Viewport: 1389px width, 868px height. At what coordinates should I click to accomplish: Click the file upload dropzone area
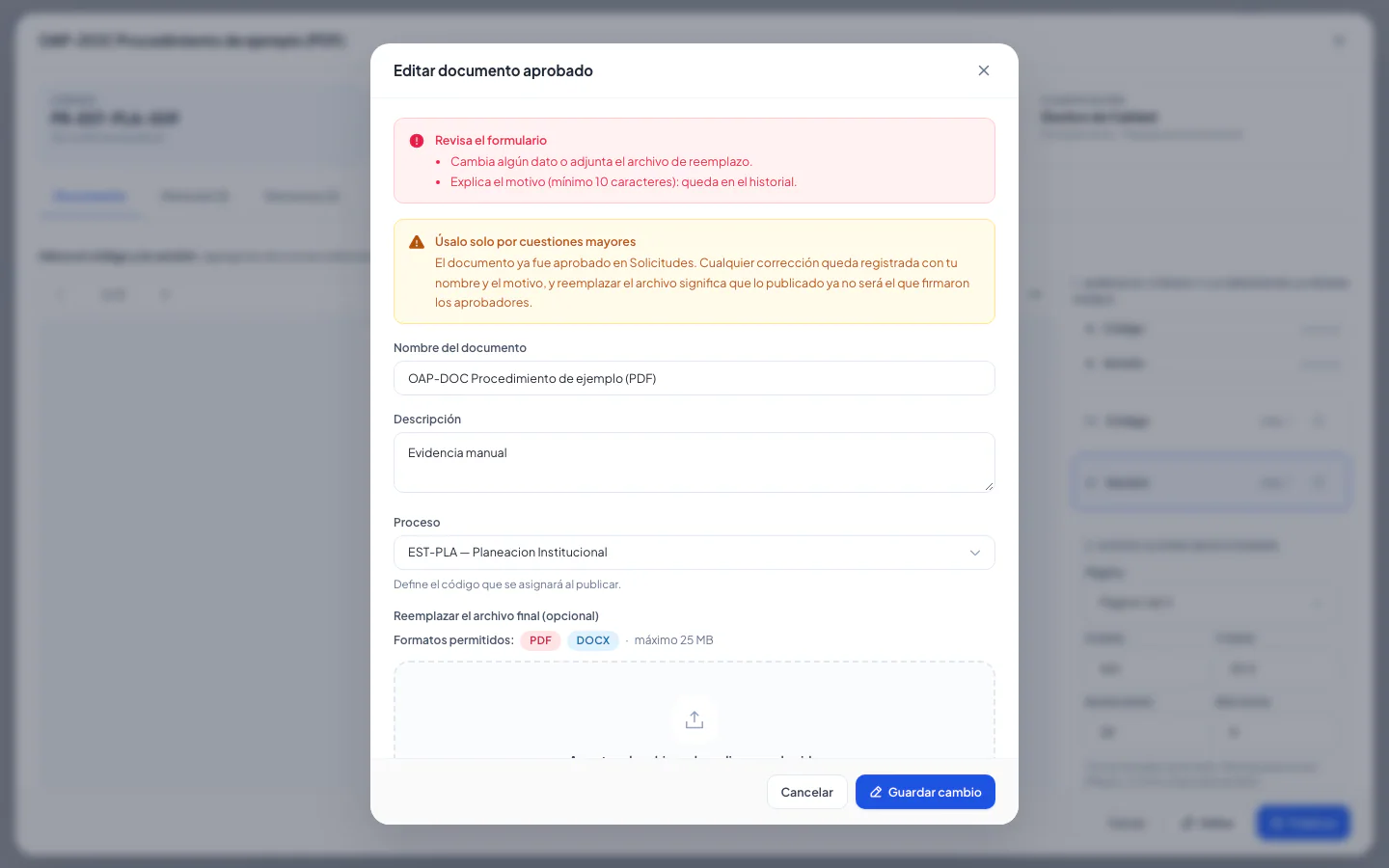pyautogui.click(x=694, y=710)
